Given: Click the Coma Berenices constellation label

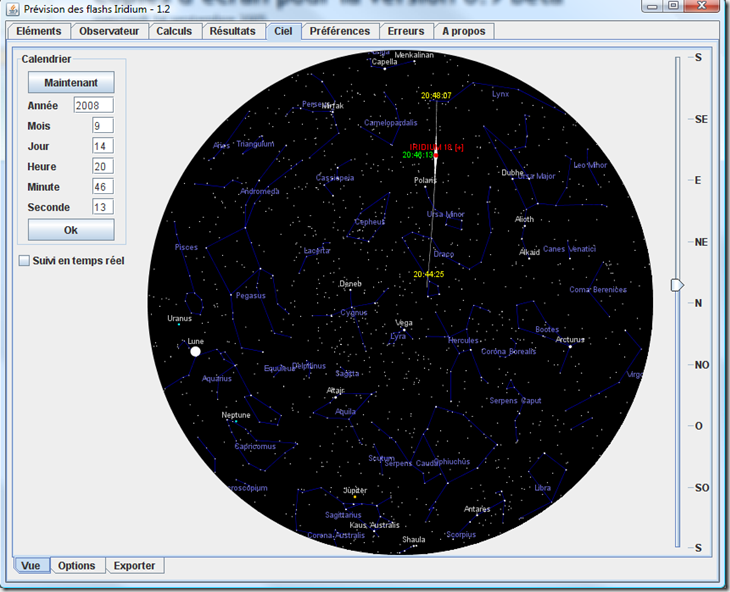Looking at the screenshot, I should click(598, 289).
